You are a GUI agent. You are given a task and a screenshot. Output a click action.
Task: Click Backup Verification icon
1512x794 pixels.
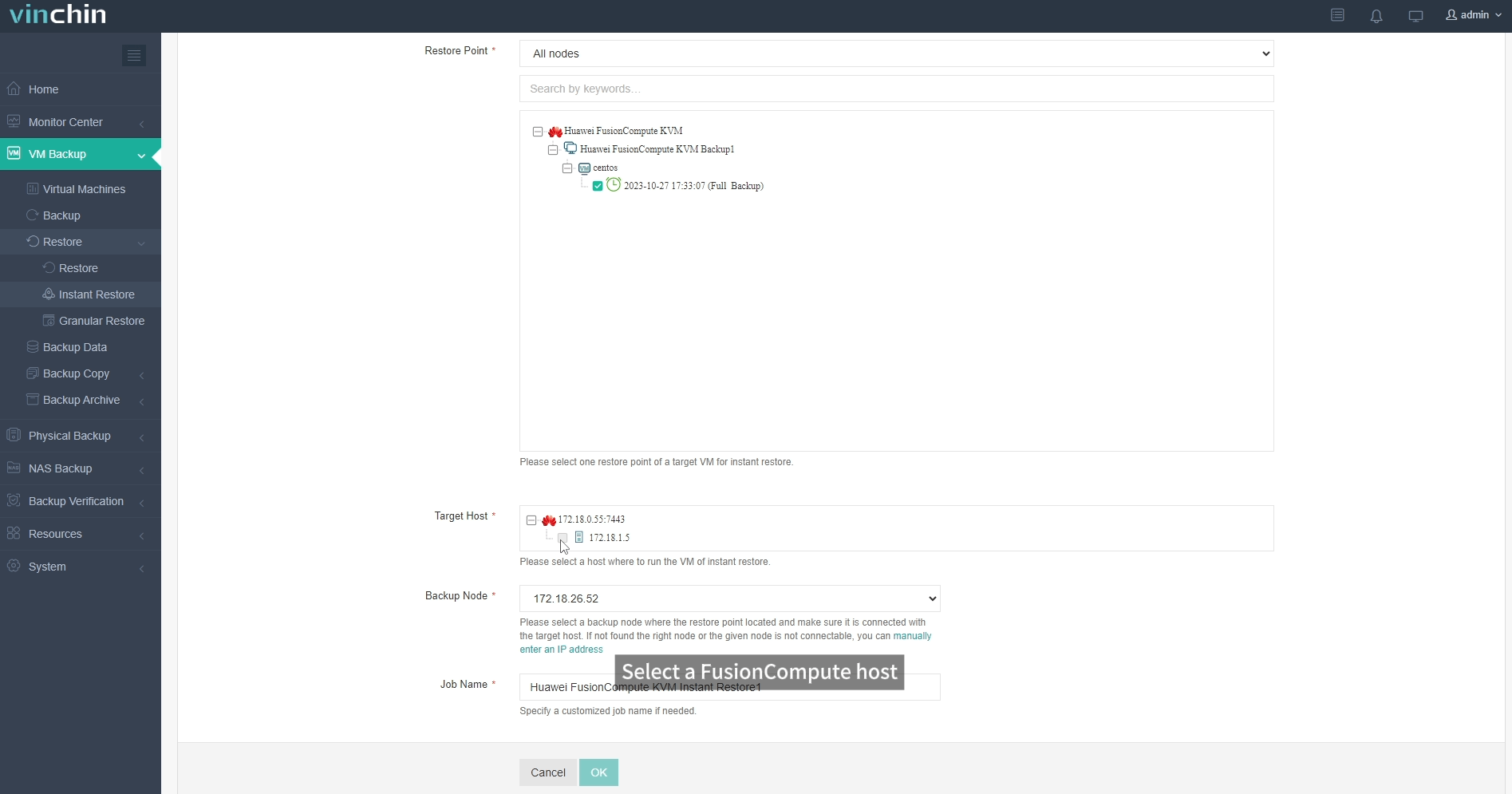(x=14, y=500)
